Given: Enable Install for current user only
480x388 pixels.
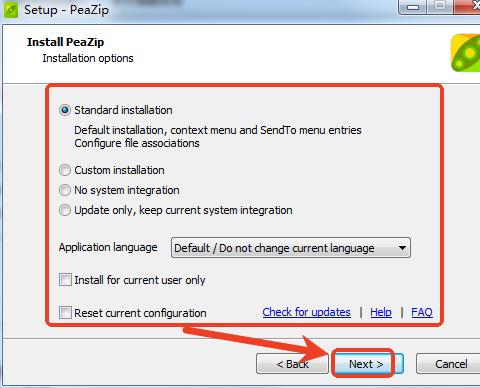Looking at the screenshot, I should click(x=65, y=280).
